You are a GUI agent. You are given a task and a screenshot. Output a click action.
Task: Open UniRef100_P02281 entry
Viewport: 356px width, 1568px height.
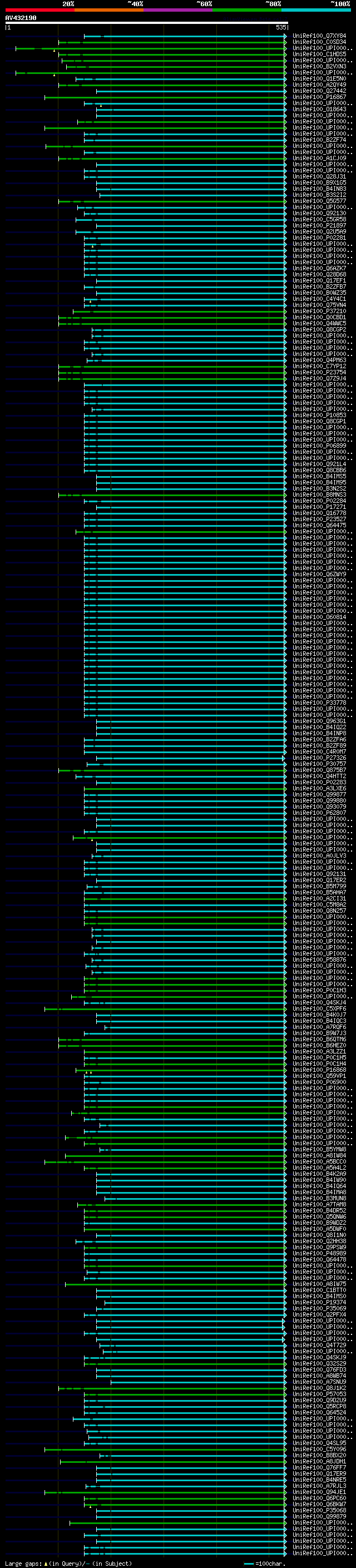(319, 238)
